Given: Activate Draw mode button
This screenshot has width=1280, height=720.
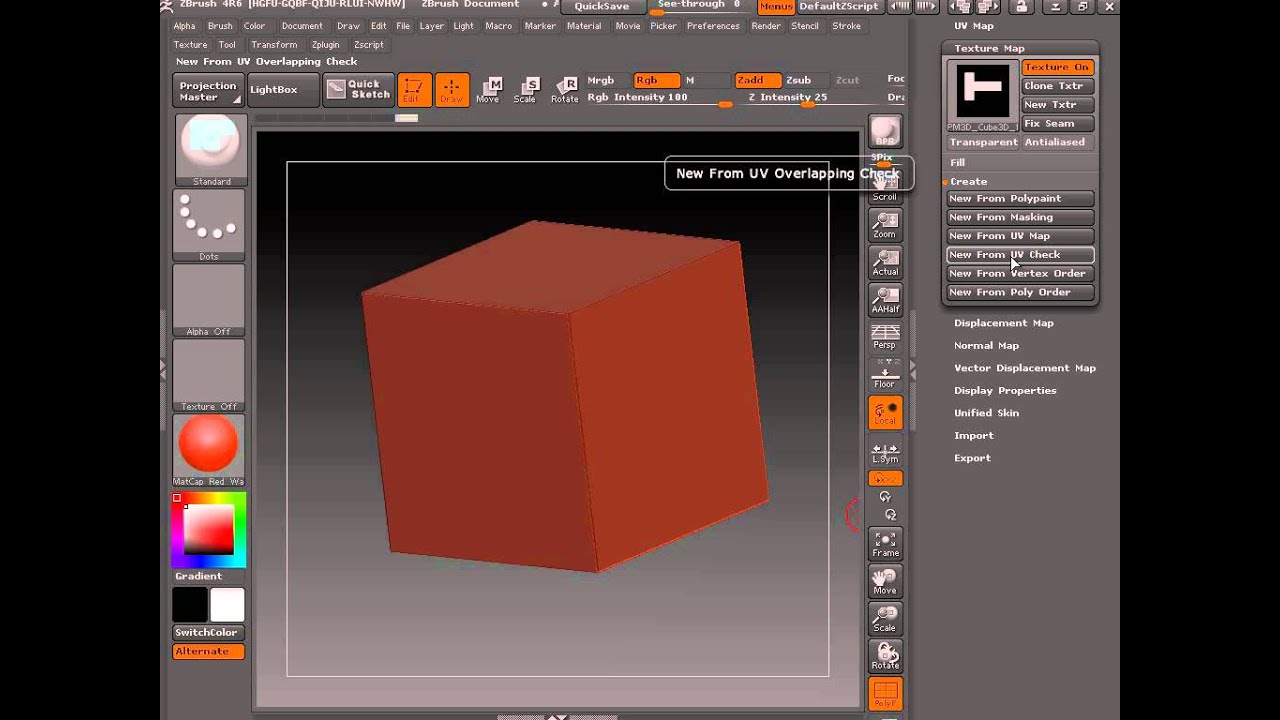Looking at the screenshot, I should (x=452, y=90).
